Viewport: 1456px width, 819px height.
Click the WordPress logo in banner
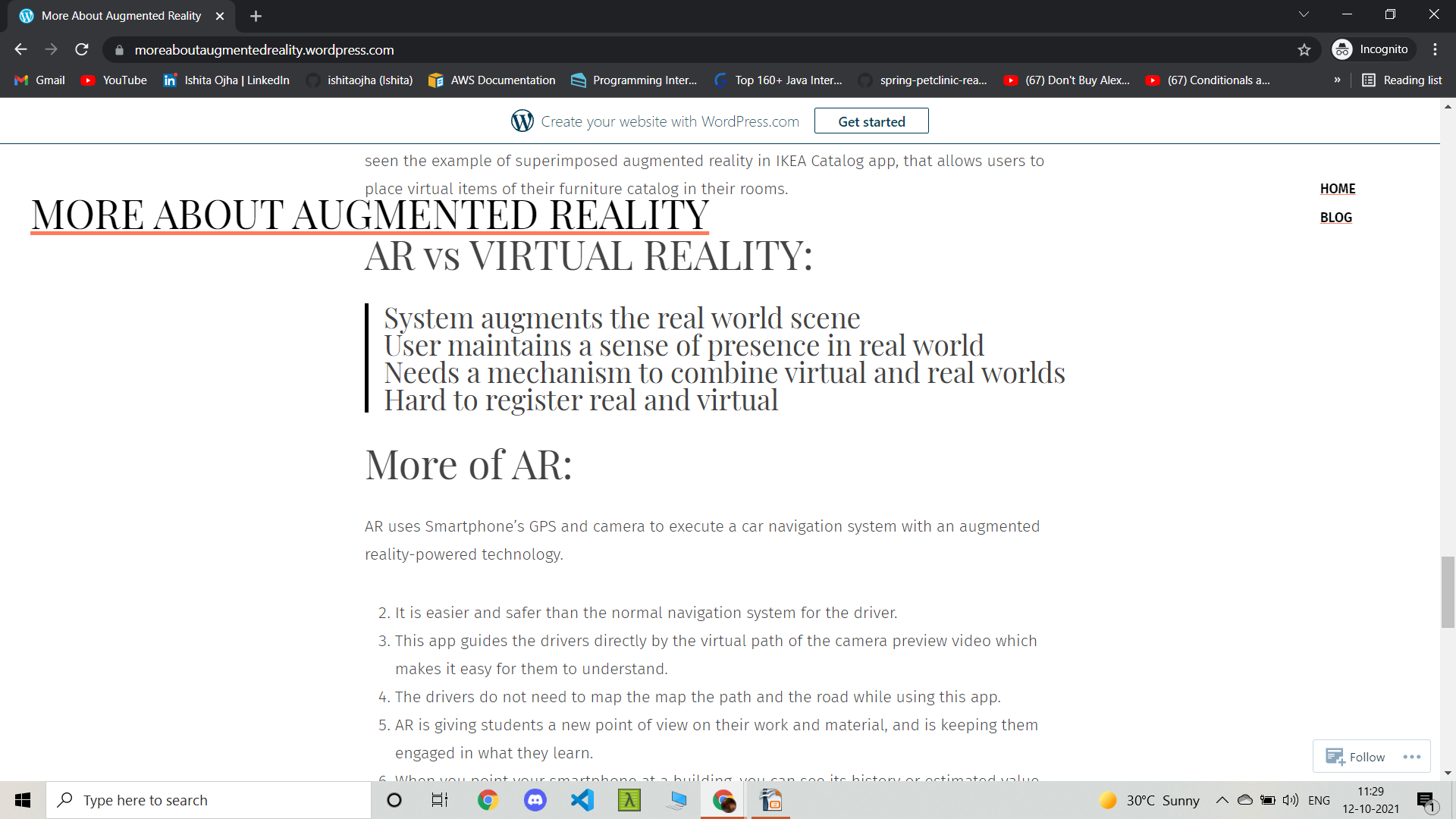(522, 121)
